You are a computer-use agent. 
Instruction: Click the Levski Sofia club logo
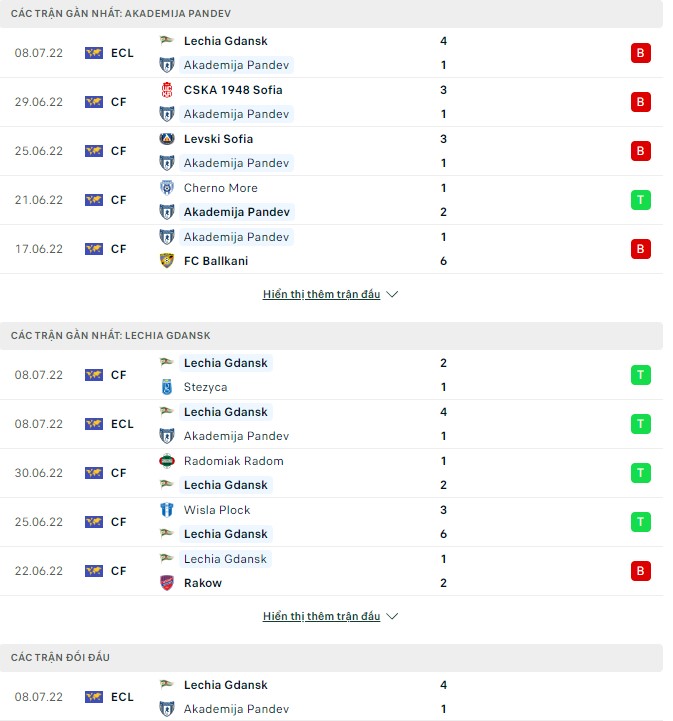167,139
